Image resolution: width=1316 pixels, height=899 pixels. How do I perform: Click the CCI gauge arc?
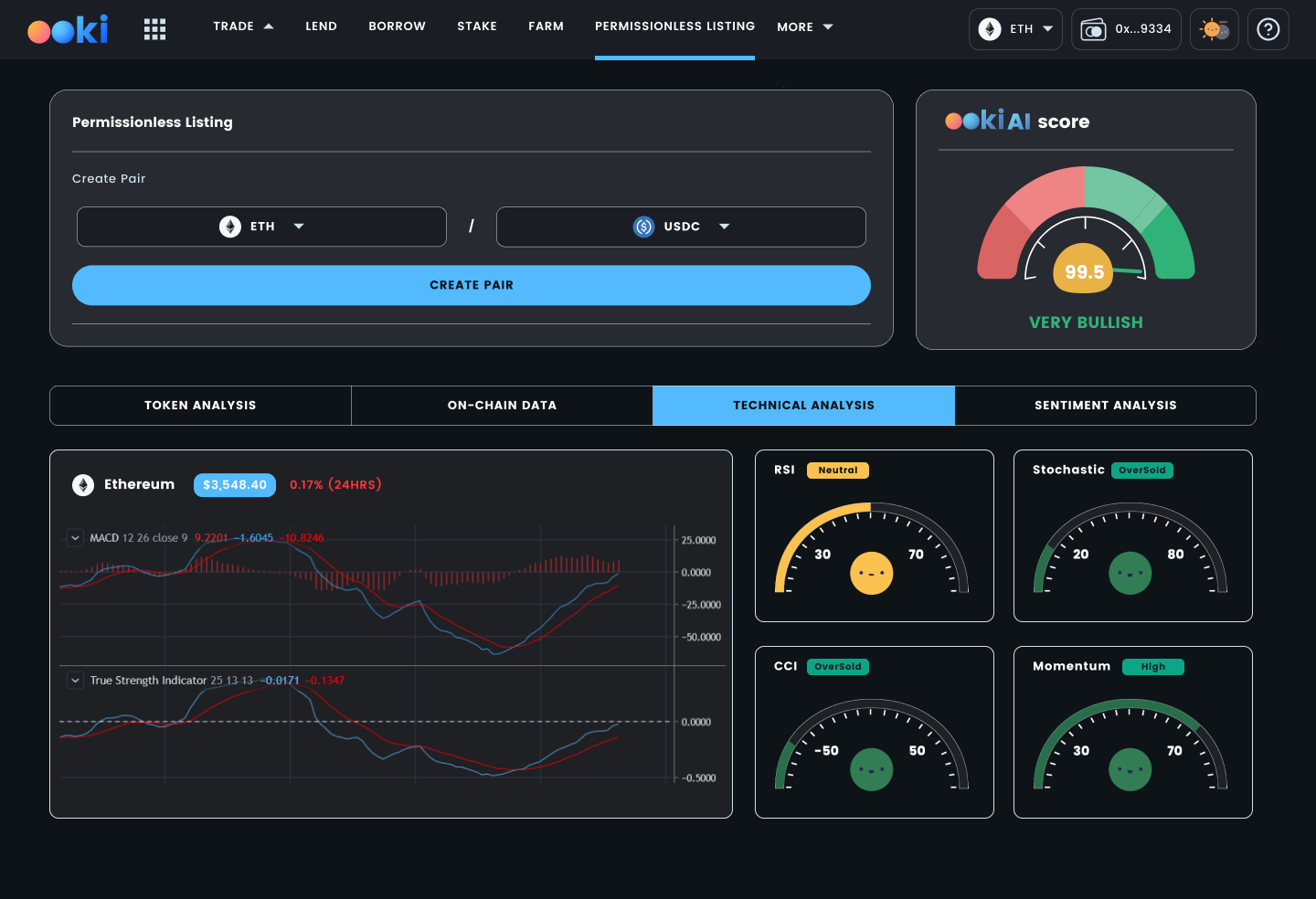pos(871,743)
